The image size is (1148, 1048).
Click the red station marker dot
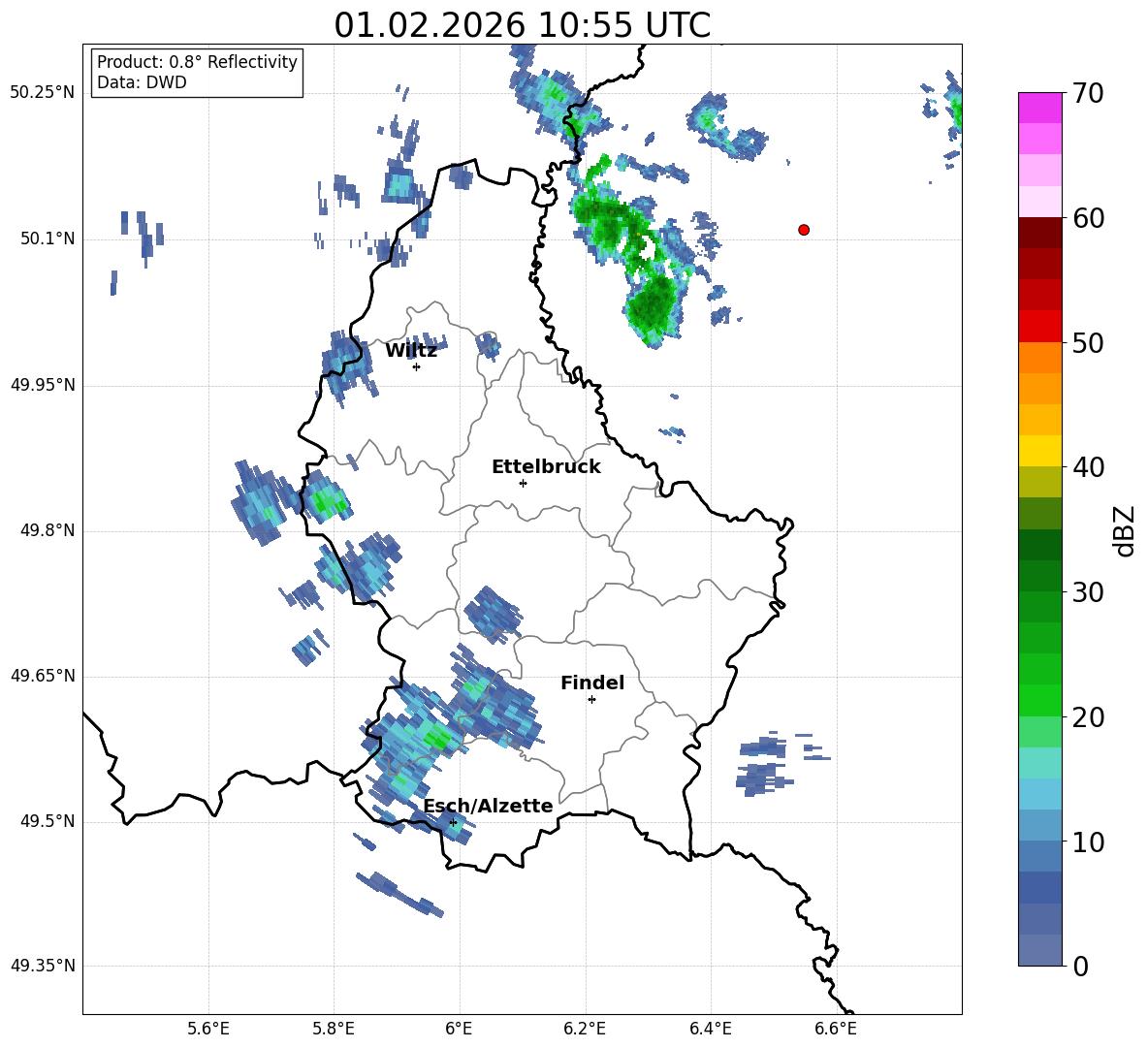804,230
